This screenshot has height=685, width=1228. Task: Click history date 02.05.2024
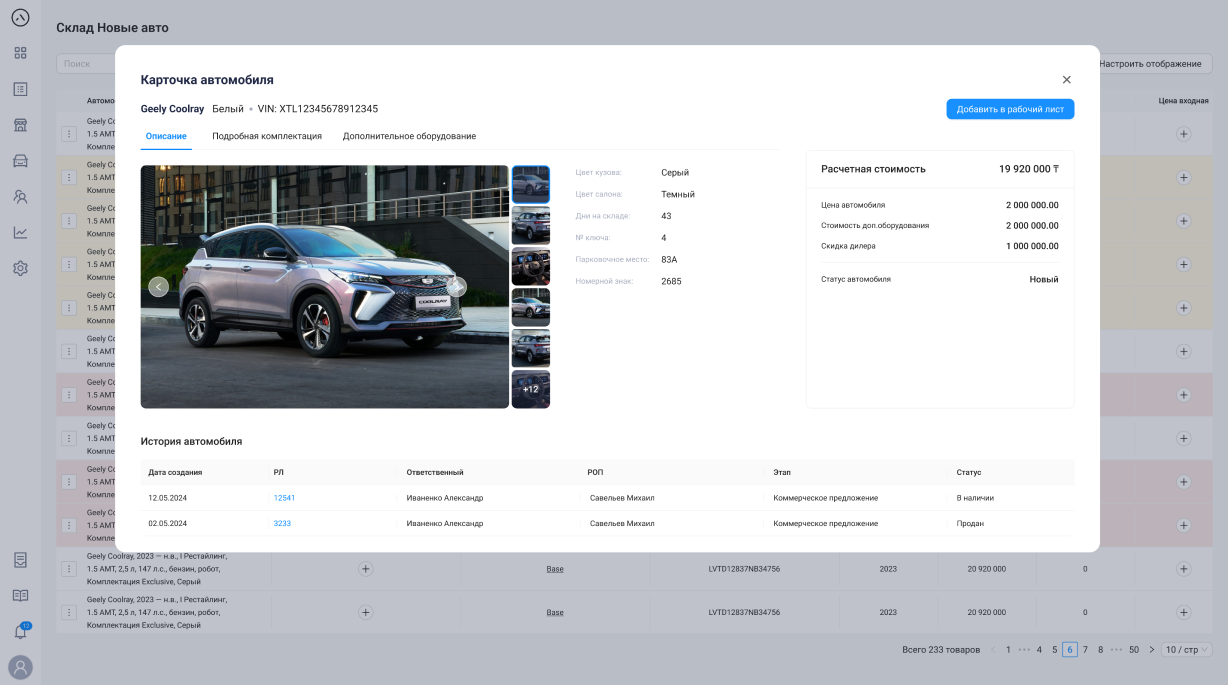pos(167,523)
